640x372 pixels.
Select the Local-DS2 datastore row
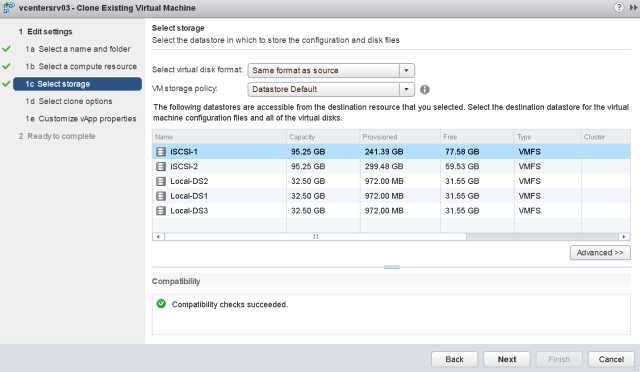point(391,181)
